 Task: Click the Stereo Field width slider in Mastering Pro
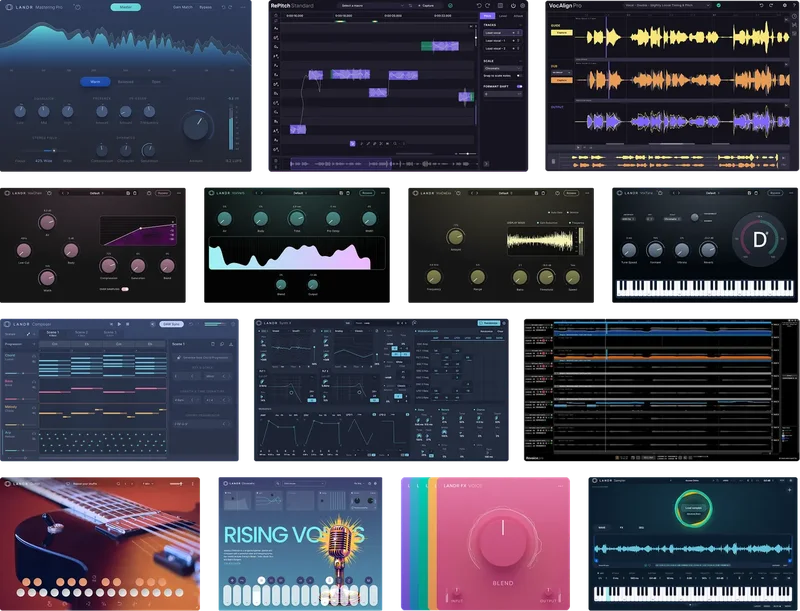(44, 150)
